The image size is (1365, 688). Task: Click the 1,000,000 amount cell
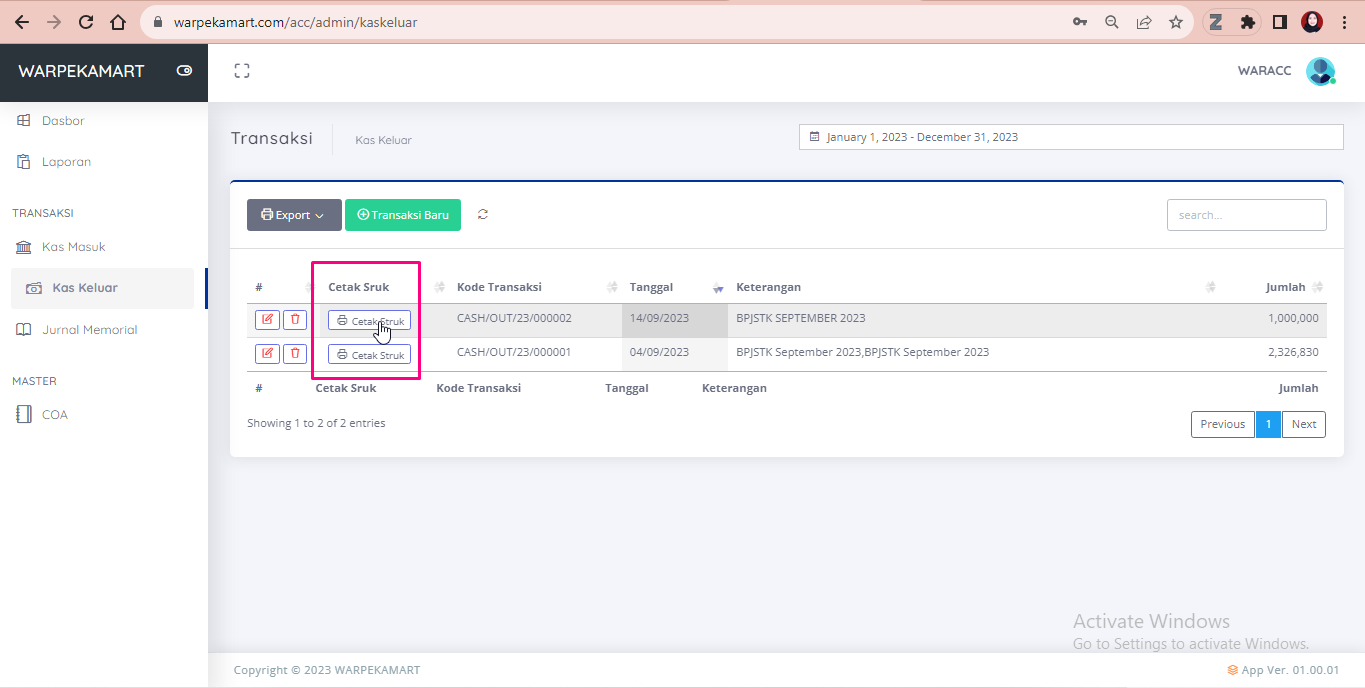pos(1293,318)
